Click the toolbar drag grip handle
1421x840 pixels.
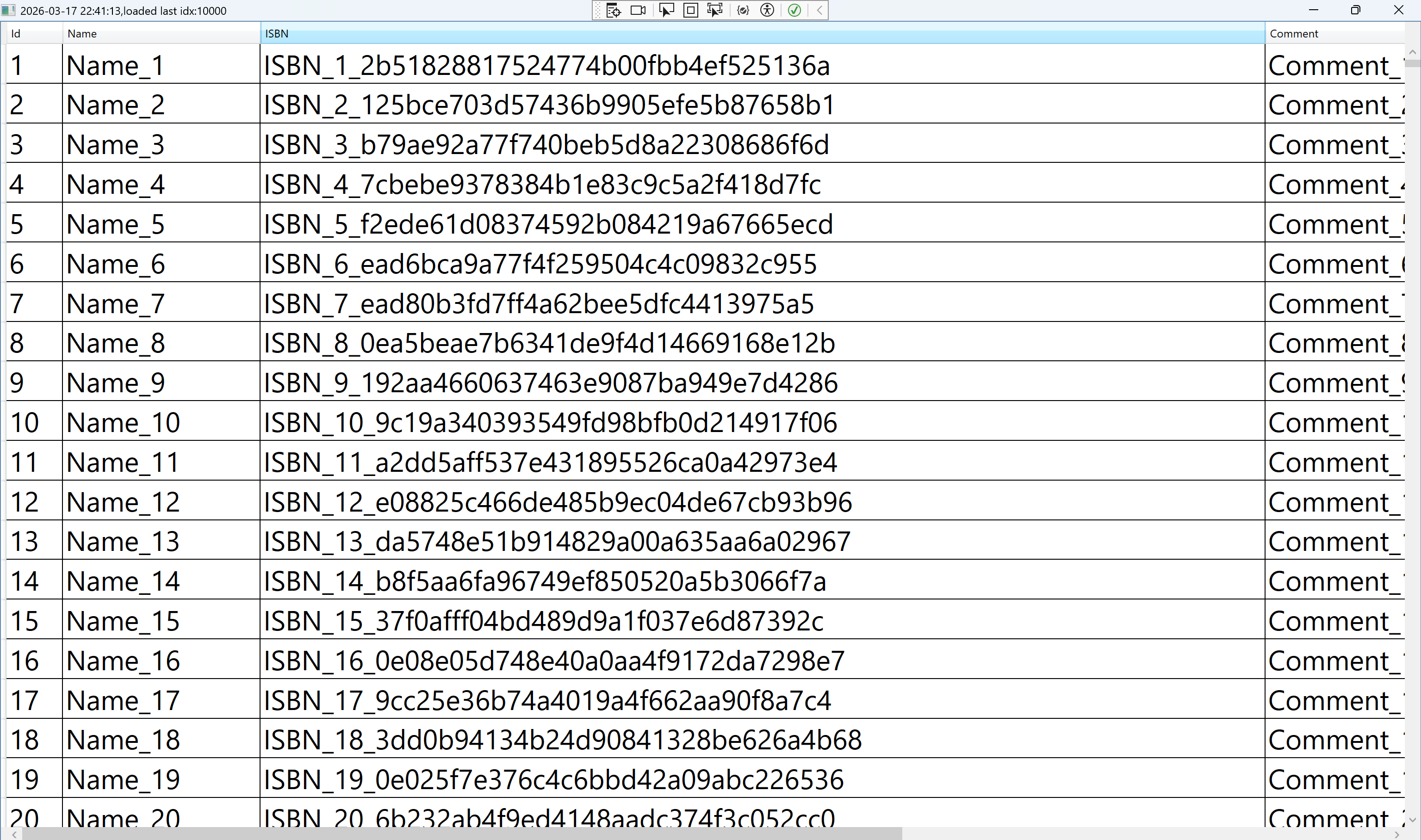[598, 10]
